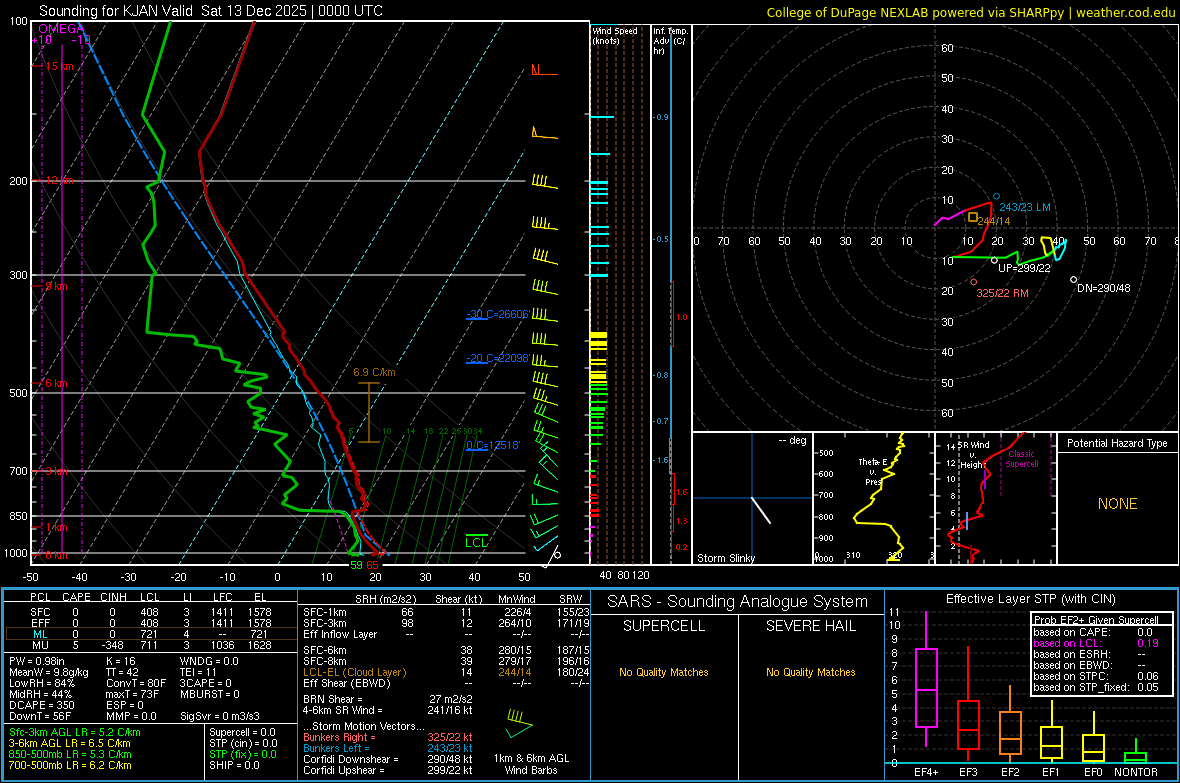Click the MBURST = 0 value
The width and height of the screenshot is (1180, 783).
[209, 694]
